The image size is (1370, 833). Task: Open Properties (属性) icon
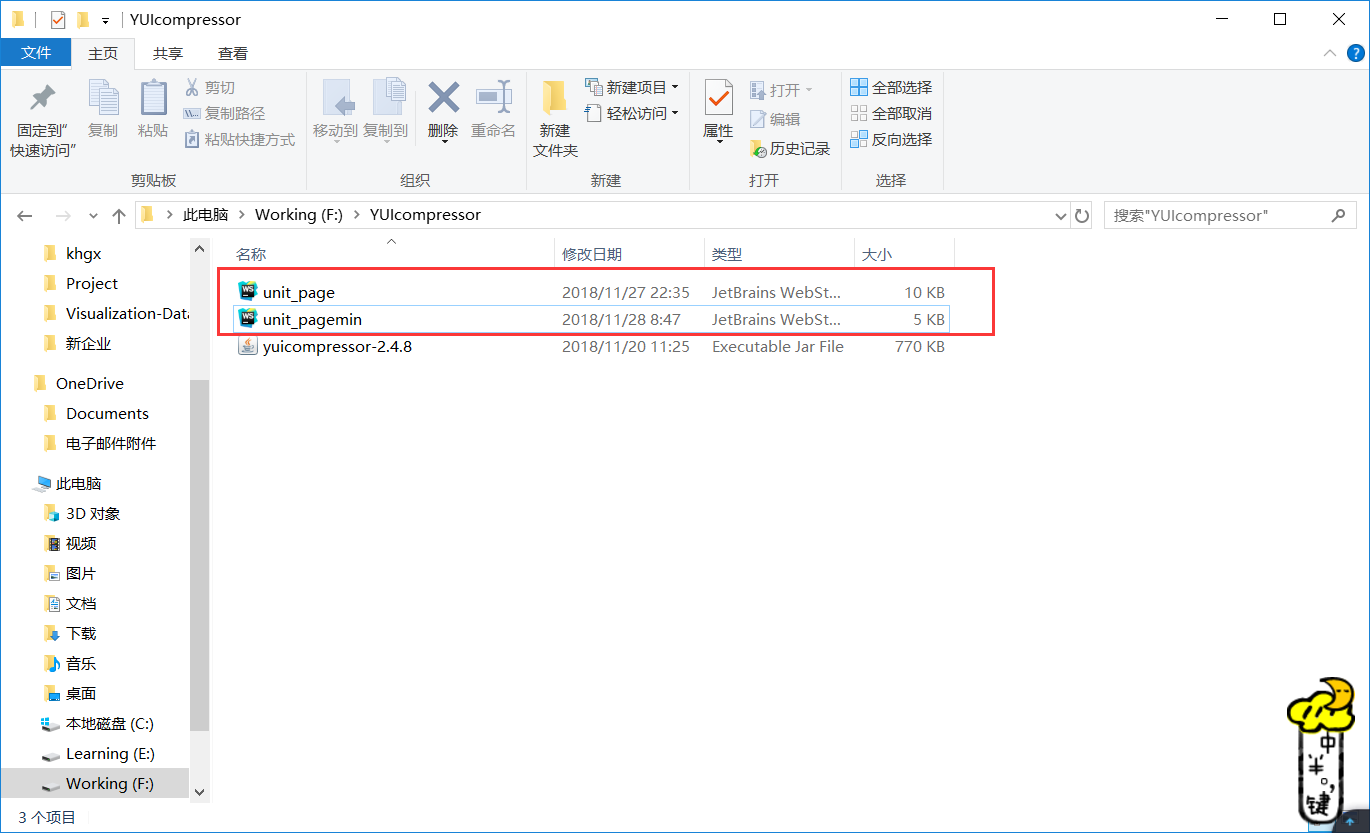718,98
